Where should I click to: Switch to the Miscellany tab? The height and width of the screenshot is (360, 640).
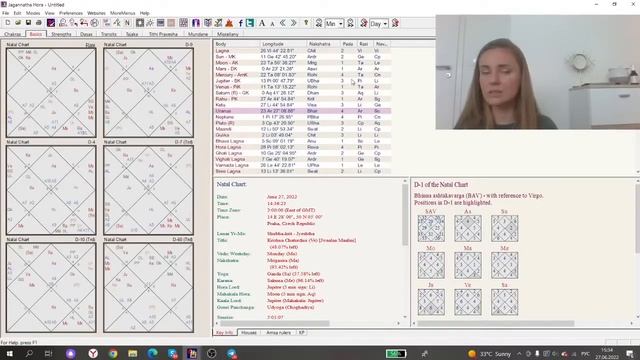228,34
